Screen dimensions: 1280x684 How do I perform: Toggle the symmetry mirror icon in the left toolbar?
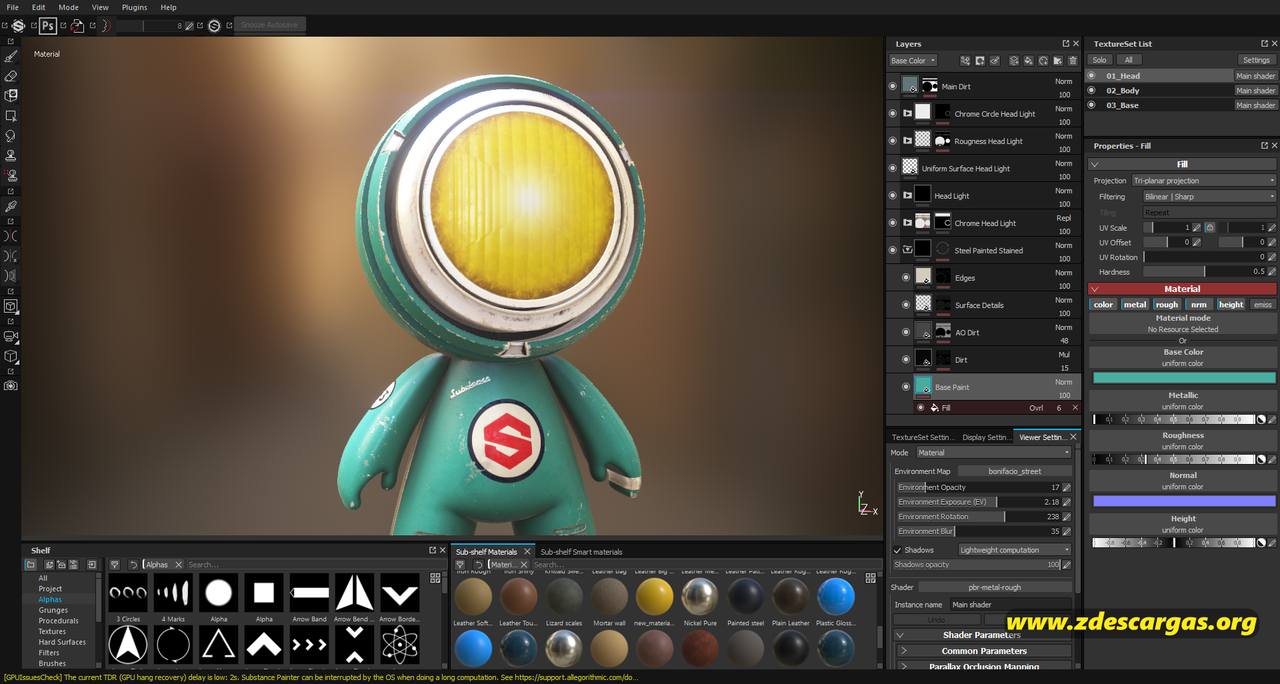pyautogui.click(x=11, y=236)
